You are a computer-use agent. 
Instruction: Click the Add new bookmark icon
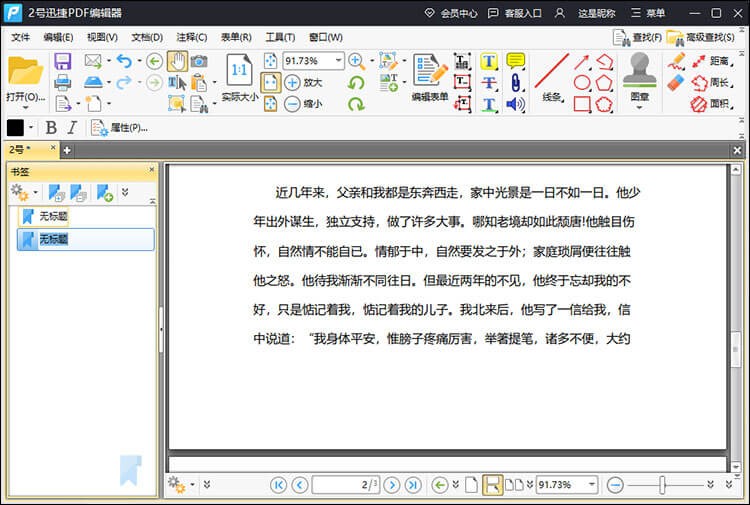104,192
